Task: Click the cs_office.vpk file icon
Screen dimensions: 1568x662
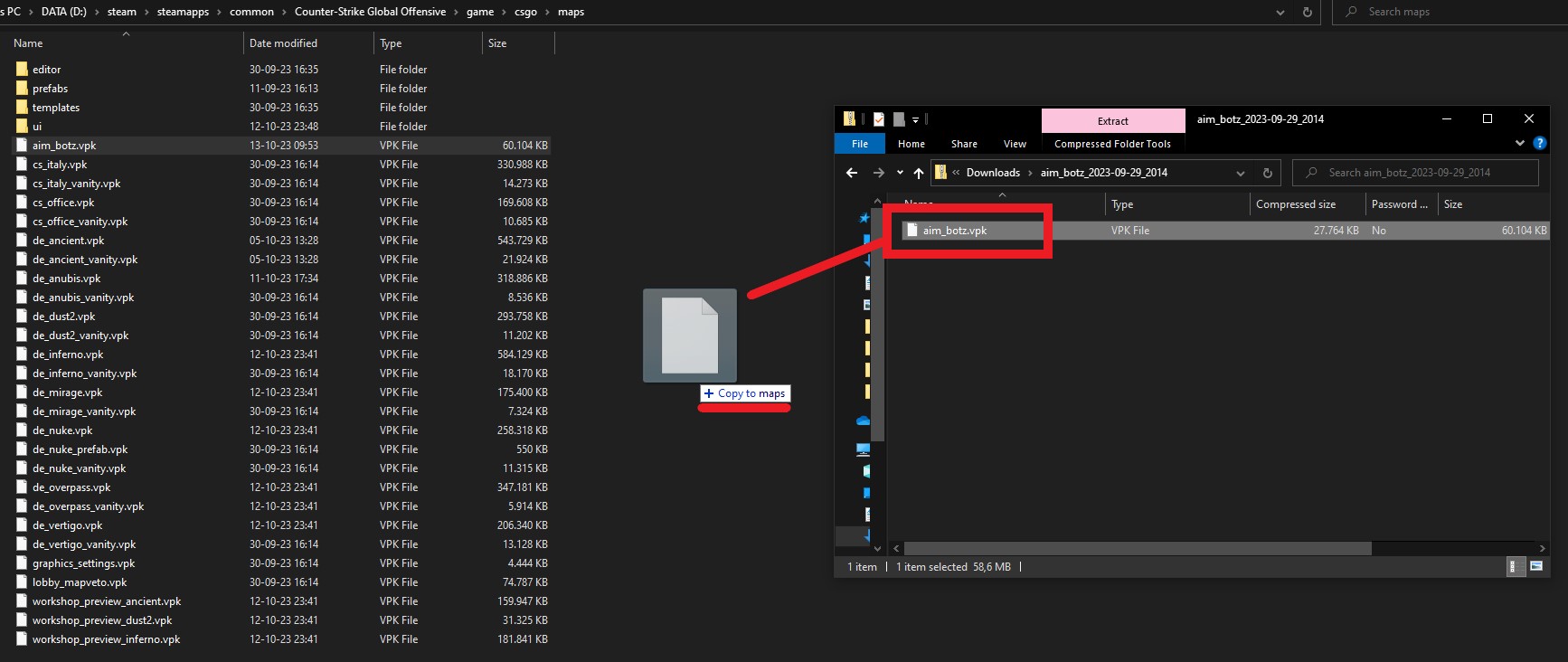Action: click(23, 203)
